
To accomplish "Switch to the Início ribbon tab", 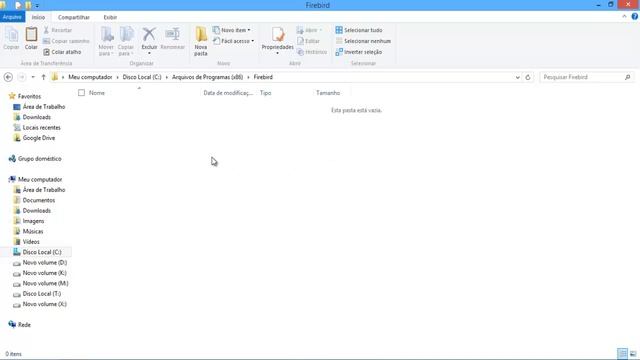I will click(38, 17).
